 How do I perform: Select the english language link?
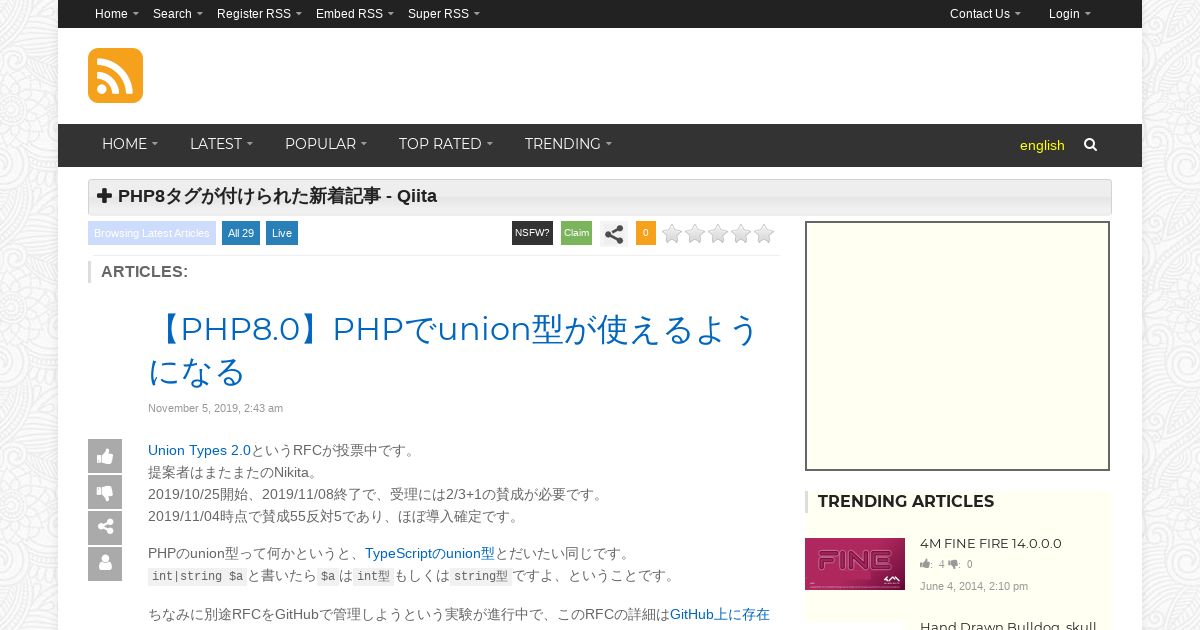(1042, 145)
